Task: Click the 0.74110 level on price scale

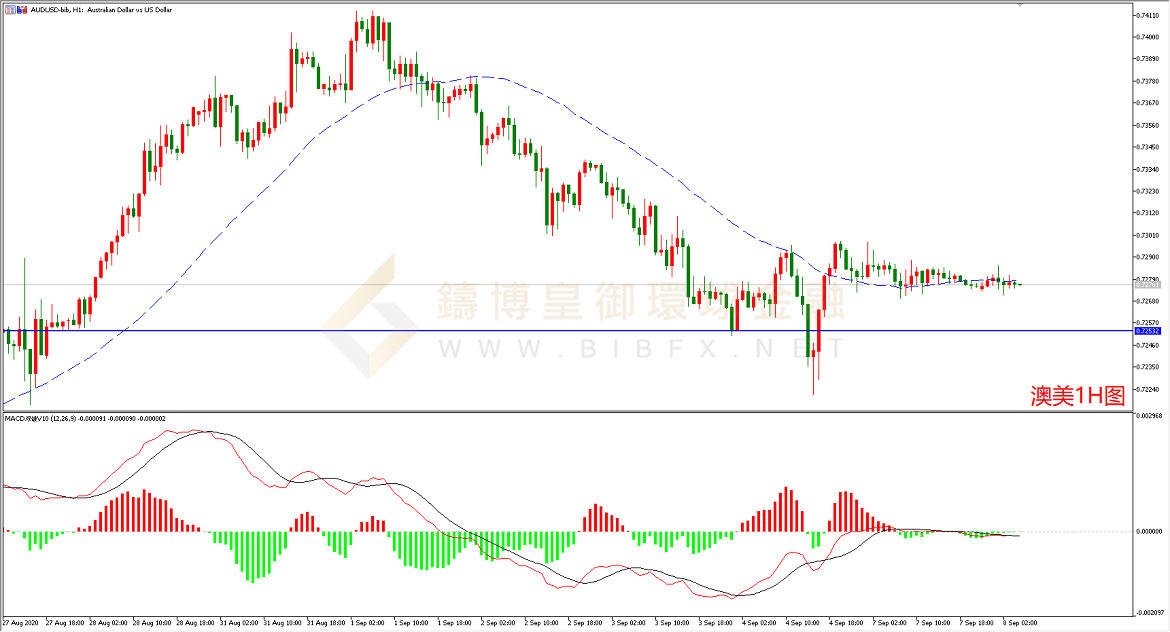Action: click(x=1147, y=15)
